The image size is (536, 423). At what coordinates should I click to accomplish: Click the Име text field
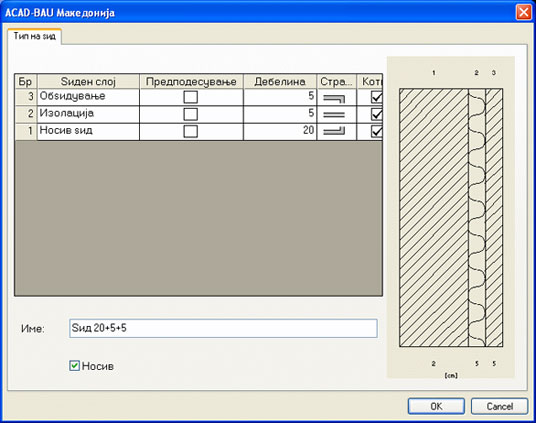tap(223, 328)
